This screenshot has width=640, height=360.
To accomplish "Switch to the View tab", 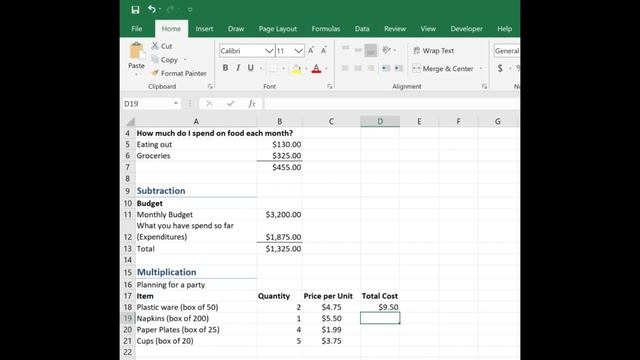I will (428, 29).
